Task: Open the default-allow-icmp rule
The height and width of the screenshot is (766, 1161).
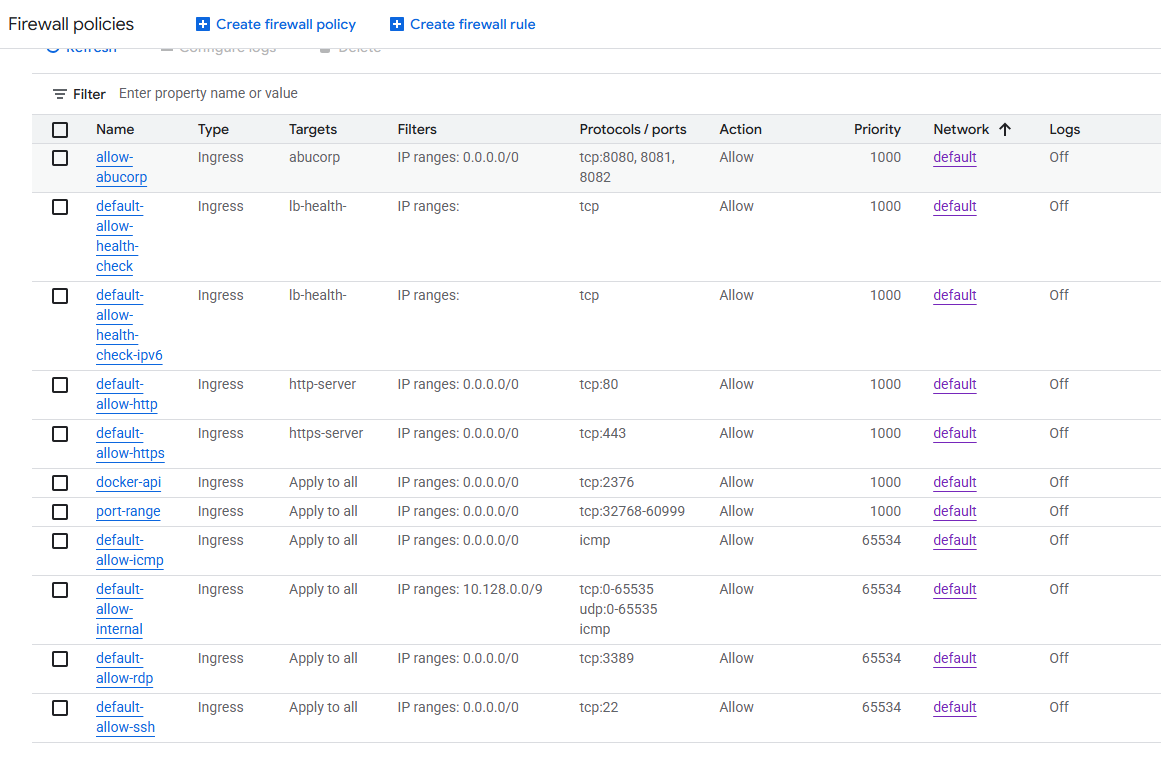Action: pos(129,550)
